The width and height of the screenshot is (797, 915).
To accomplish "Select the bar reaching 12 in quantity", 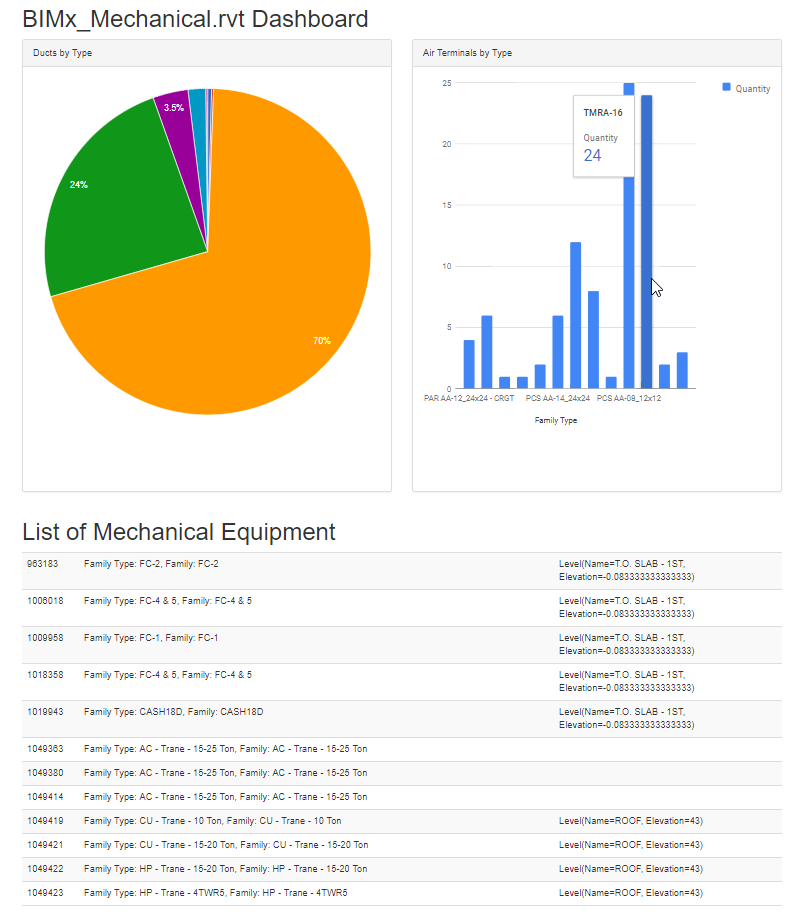I will (x=575, y=315).
